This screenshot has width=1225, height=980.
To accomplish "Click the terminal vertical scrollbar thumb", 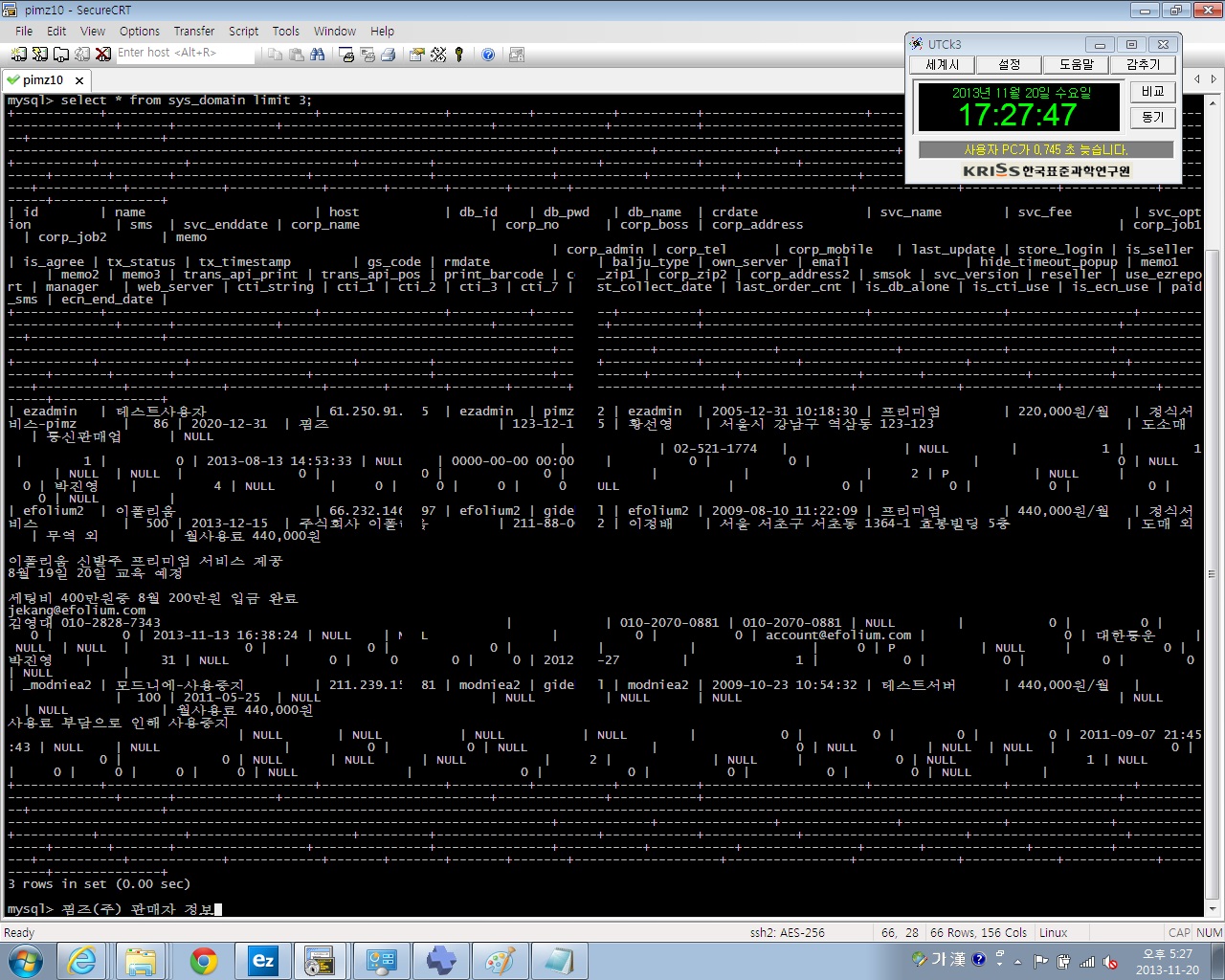I will click(1214, 572).
